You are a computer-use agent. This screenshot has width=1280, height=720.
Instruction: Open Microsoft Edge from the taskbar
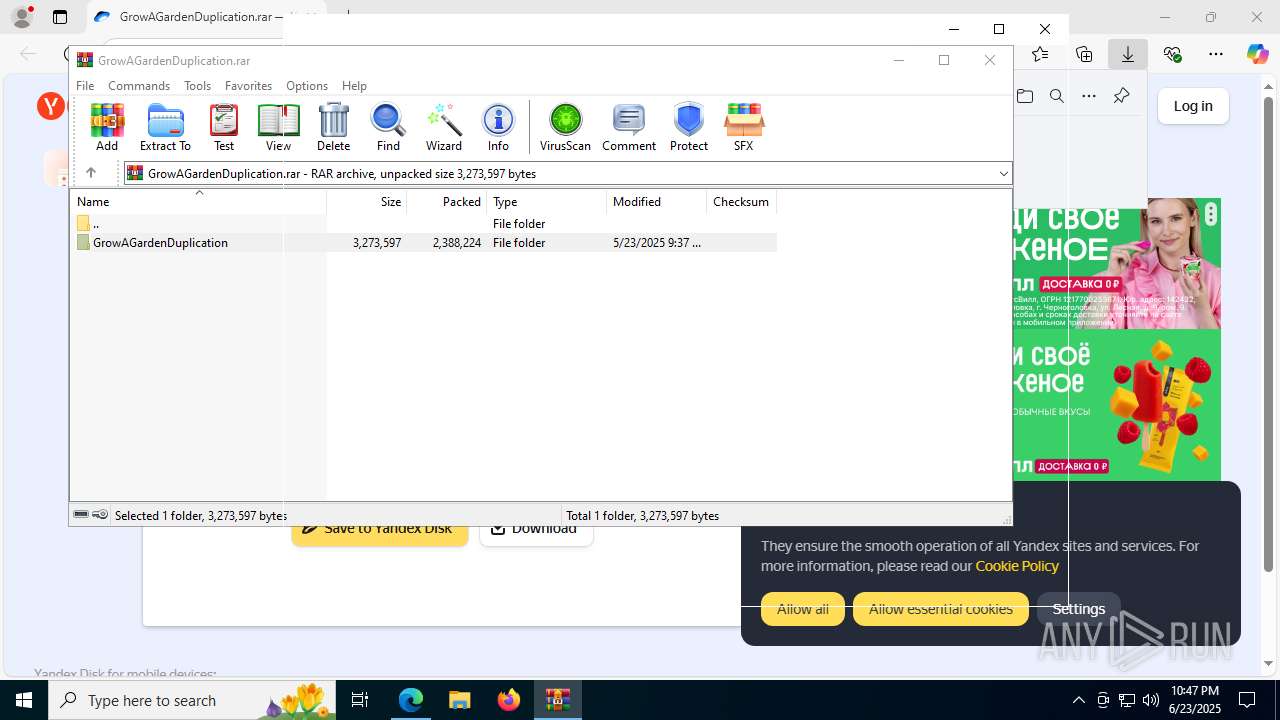point(411,700)
